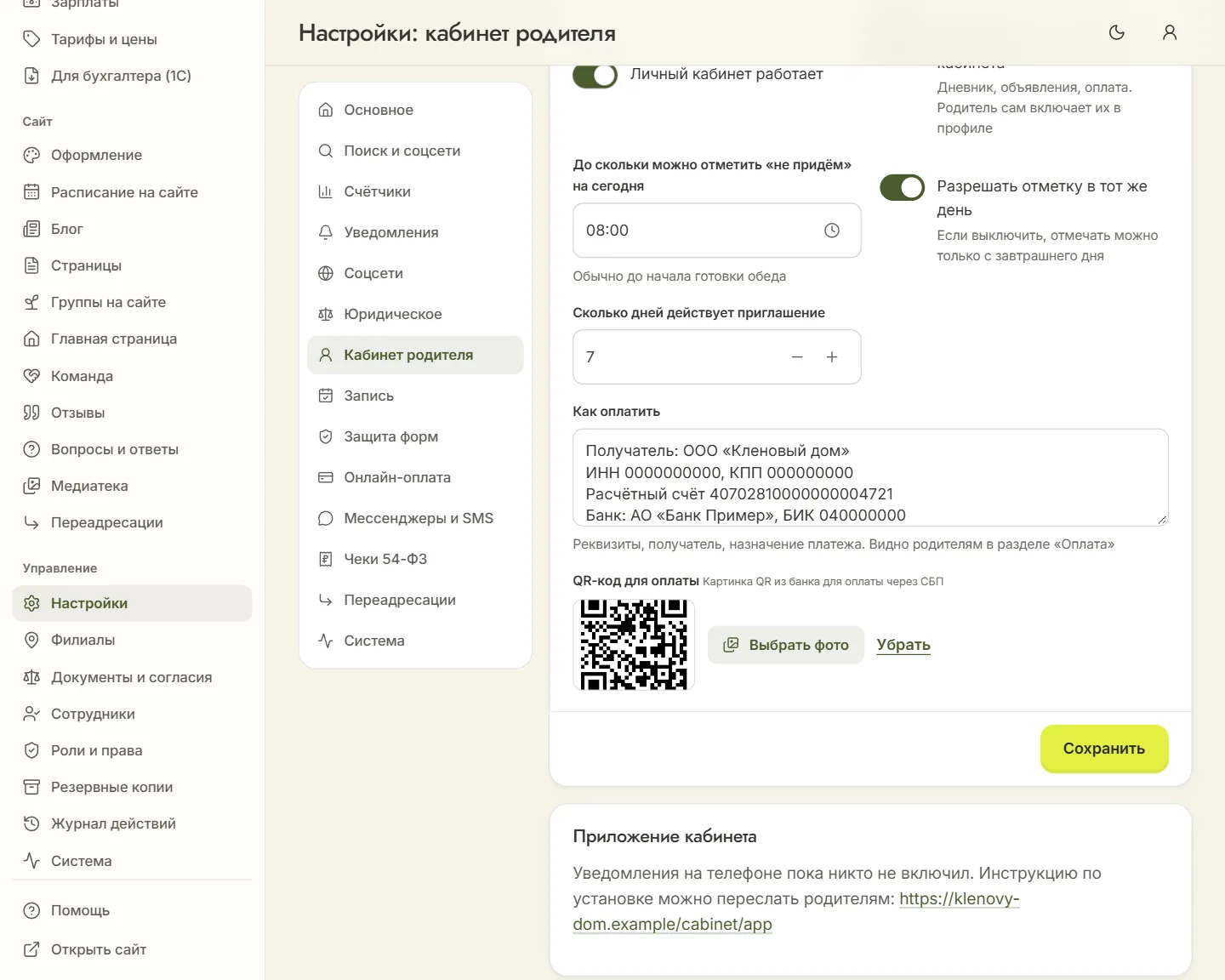Open "Переадресации" in settings submenu
The width and height of the screenshot is (1225, 980).
point(415,600)
